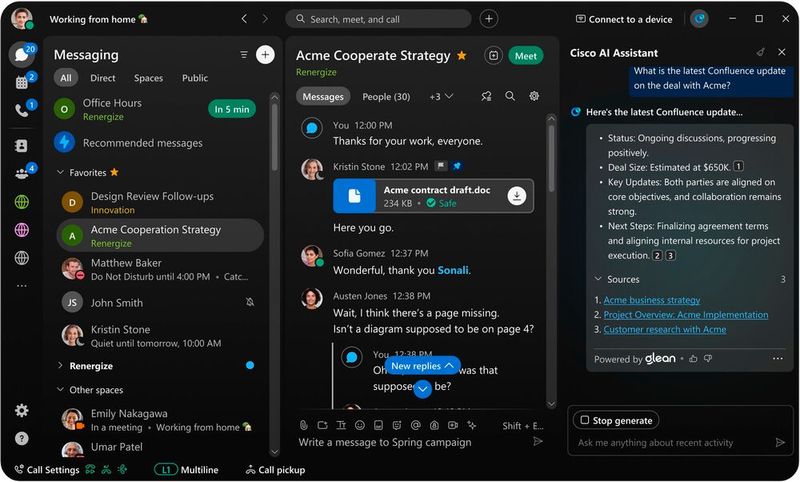Toggle the muted bell on the John Smith row
Screen dimensions: 800x482
[249, 302]
